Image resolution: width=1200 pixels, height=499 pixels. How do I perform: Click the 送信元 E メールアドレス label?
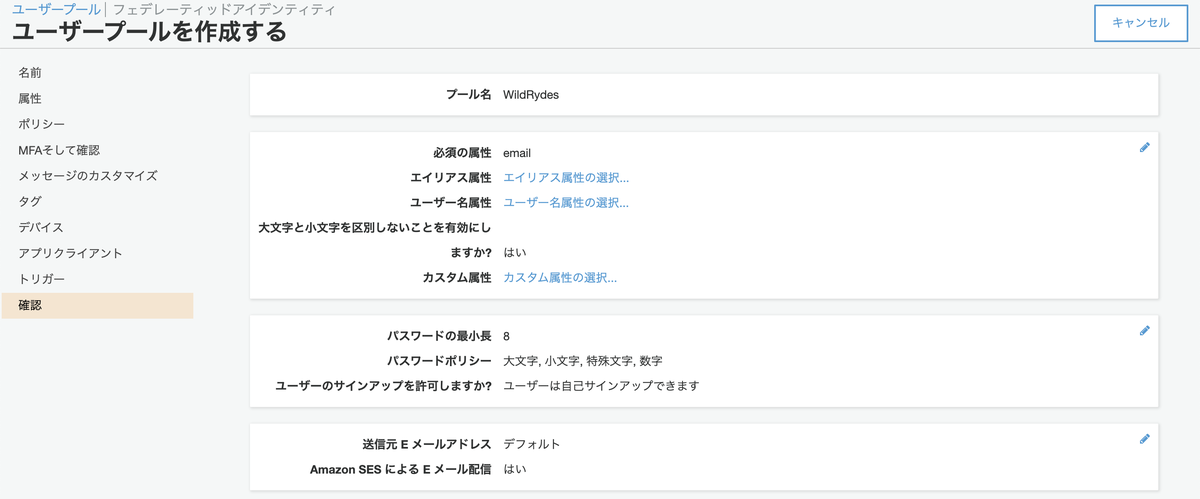point(427,444)
